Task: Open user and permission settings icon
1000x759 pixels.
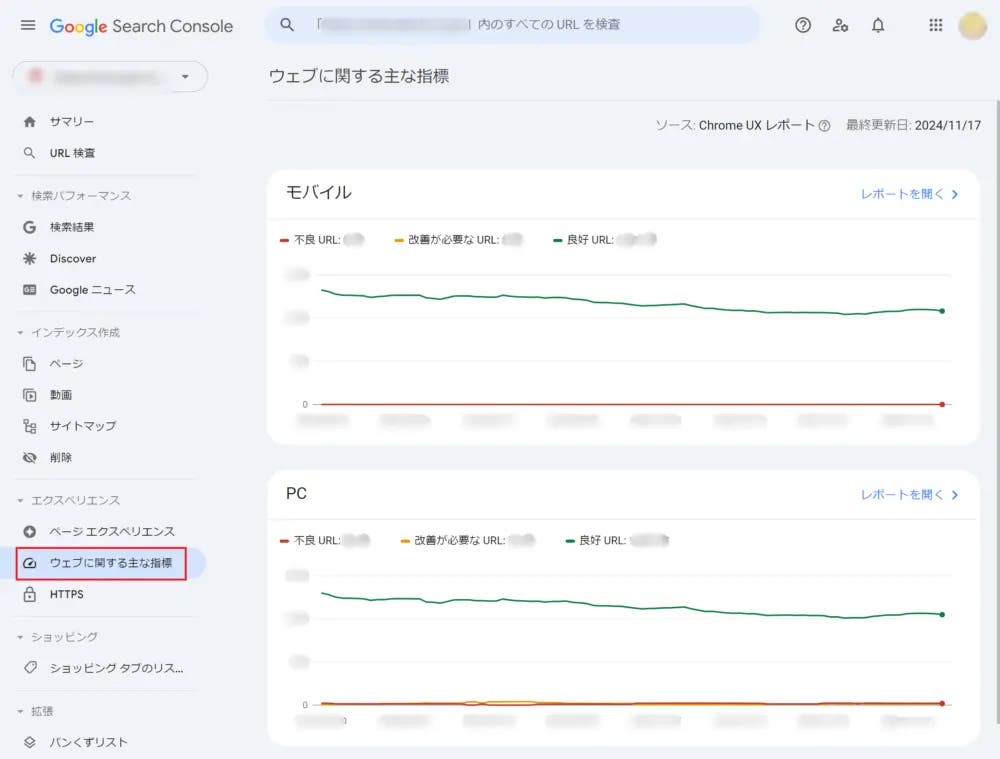Action: click(841, 26)
